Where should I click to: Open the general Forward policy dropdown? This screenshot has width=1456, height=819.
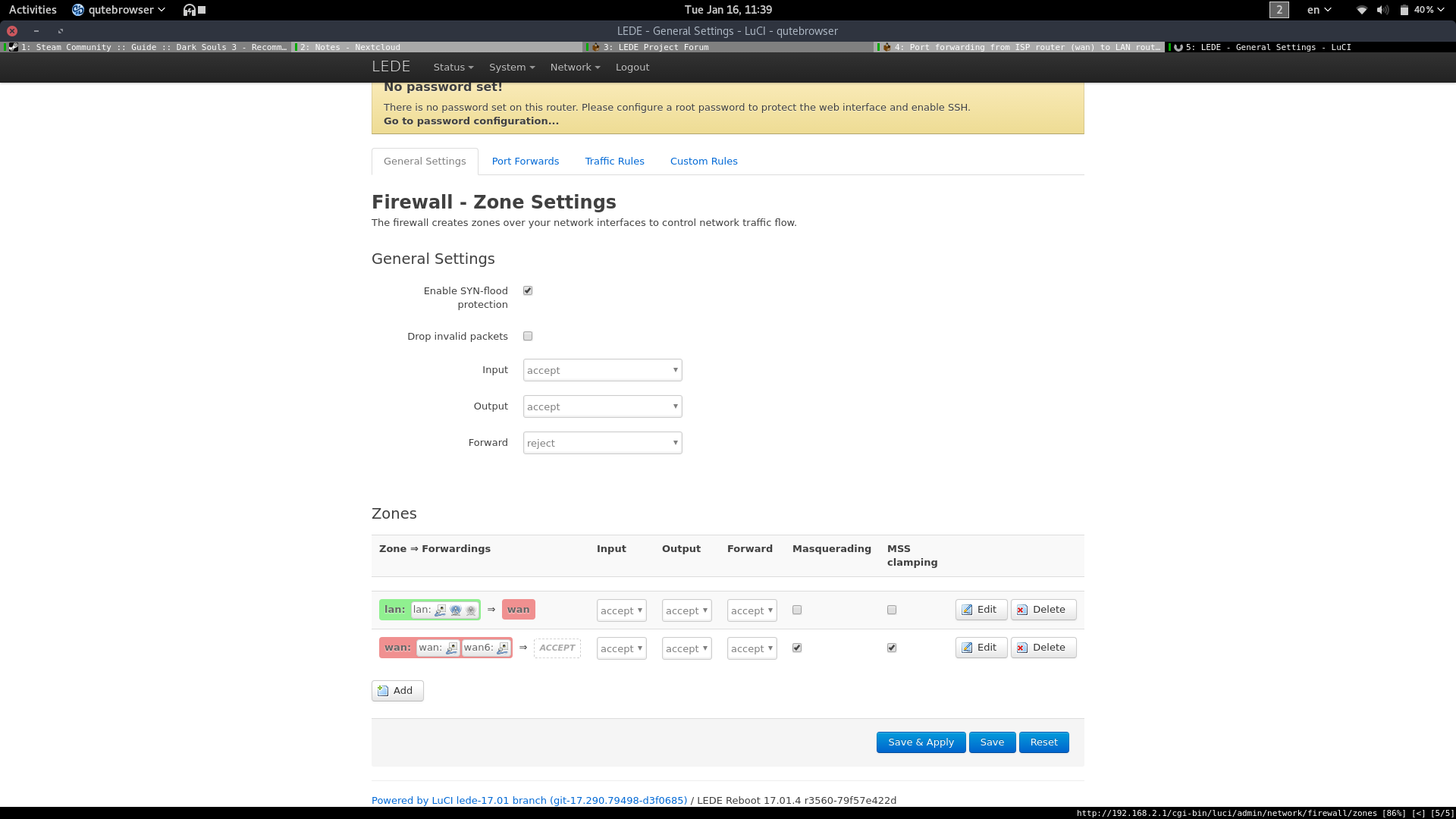coord(603,443)
